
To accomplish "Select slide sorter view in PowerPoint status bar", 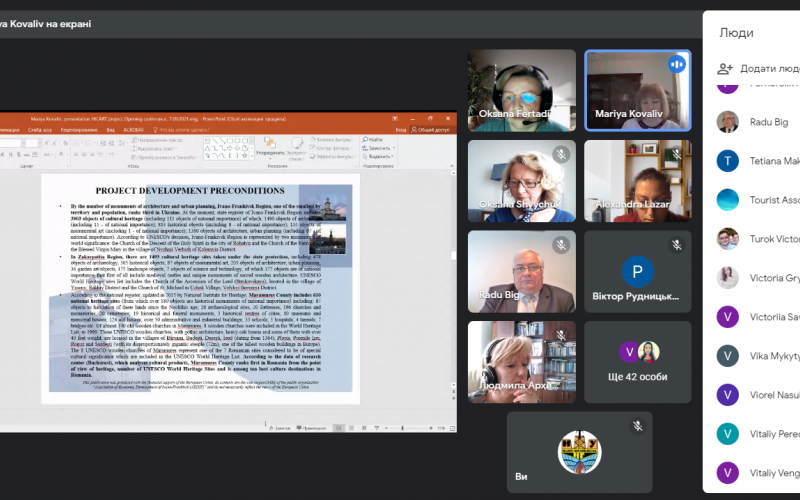I will click(352, 428).
